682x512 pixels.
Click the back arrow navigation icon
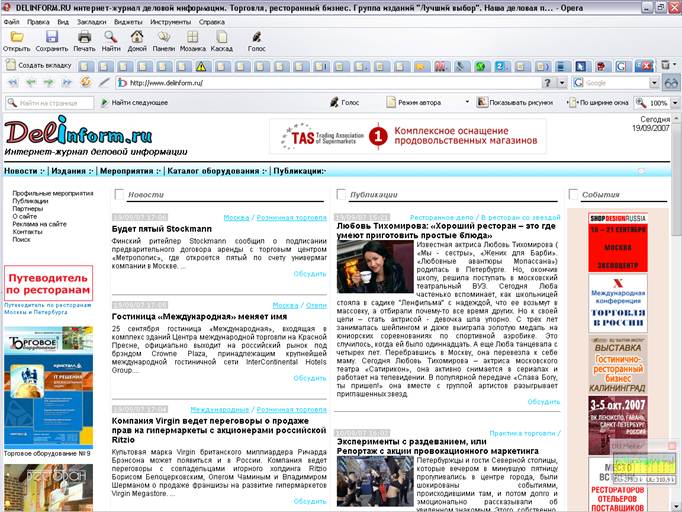[30, 82]
